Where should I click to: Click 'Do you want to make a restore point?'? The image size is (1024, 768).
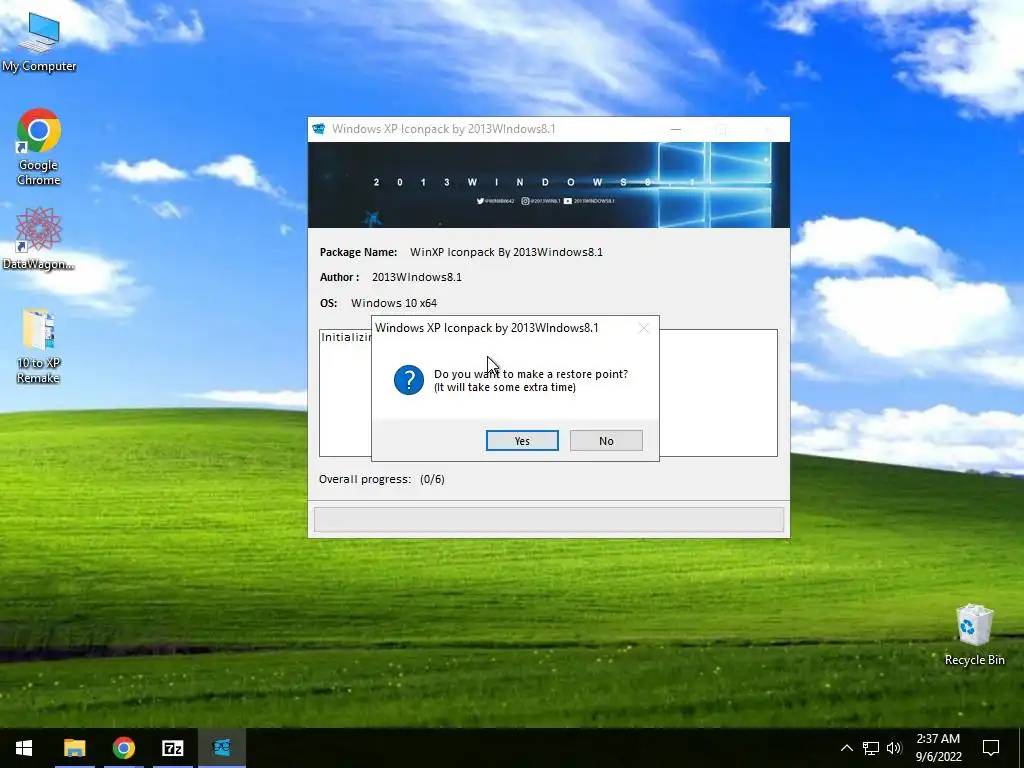[531, 374]
